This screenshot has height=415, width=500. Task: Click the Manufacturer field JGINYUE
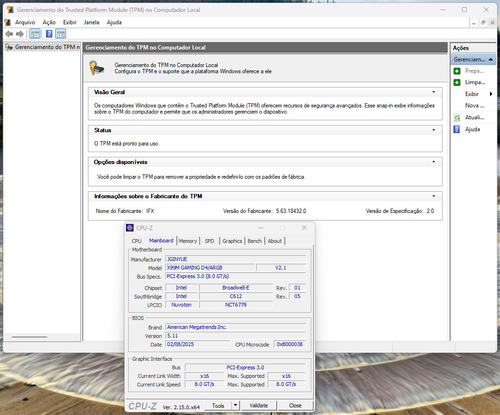(x=235, y=259)
